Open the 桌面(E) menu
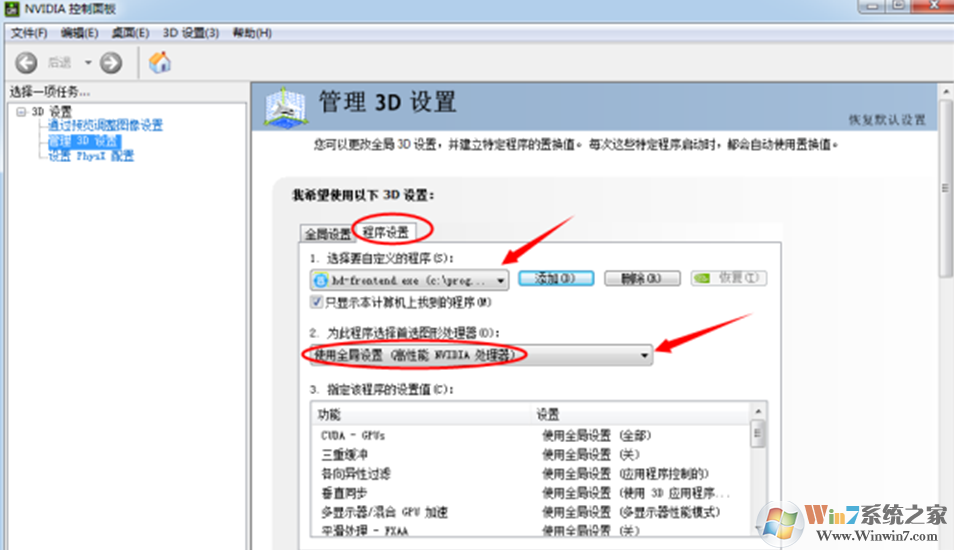Viewport: 954px width, 550px height. pos(130,33)
